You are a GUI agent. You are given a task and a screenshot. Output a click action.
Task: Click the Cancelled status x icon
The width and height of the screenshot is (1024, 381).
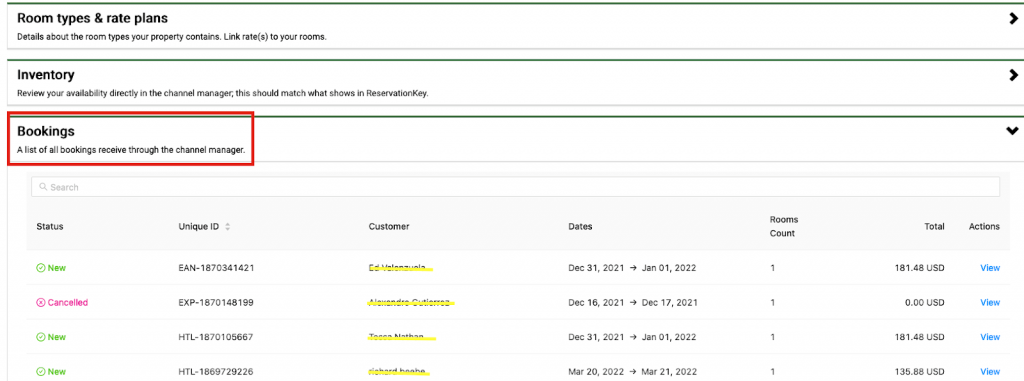(40, 303)
